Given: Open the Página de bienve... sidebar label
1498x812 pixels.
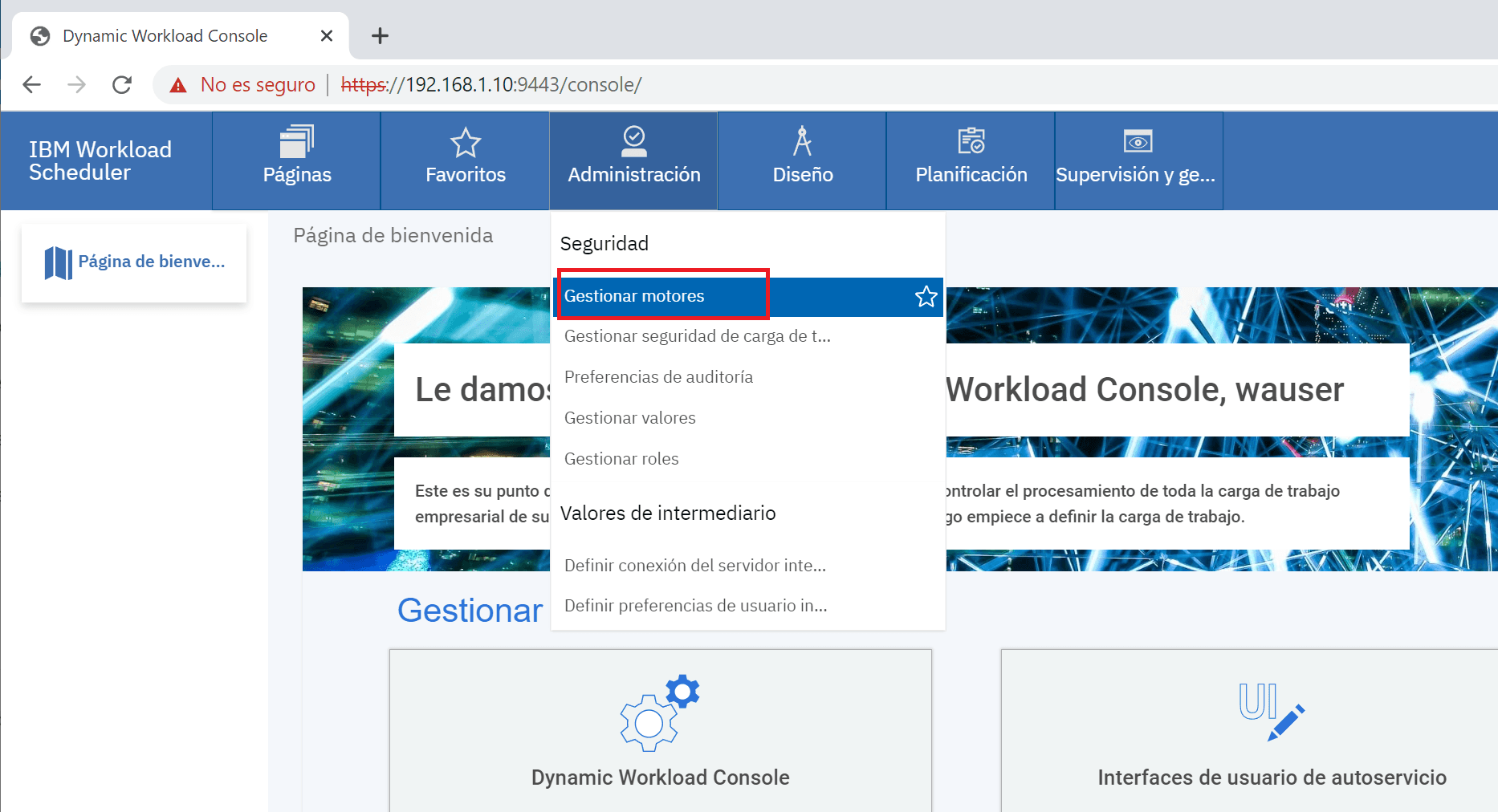Looking at the screenshot, I should tap(152, 262).
